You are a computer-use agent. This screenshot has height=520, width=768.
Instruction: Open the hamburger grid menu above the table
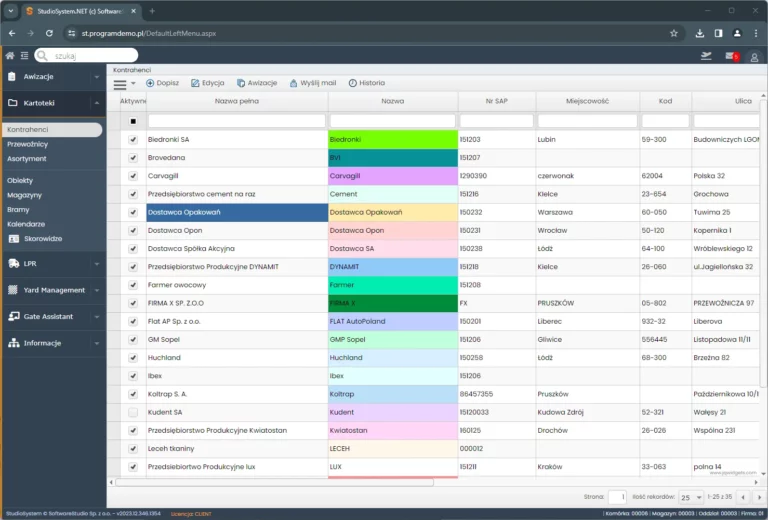coord(120,84)
